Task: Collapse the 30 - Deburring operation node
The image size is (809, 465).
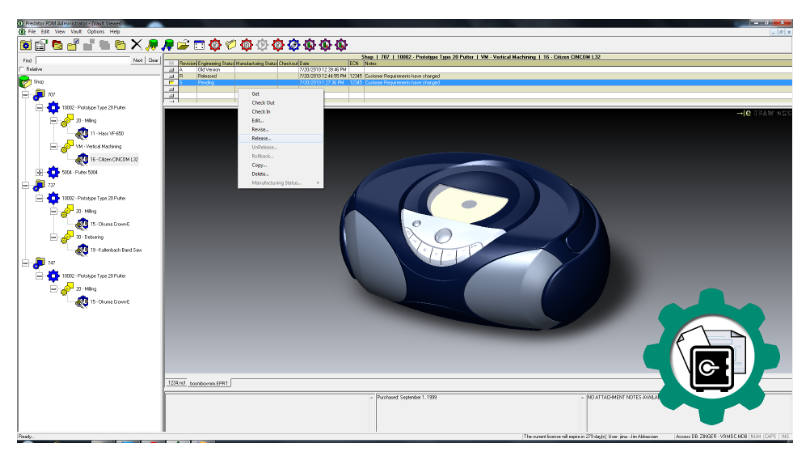Action: 55,237
